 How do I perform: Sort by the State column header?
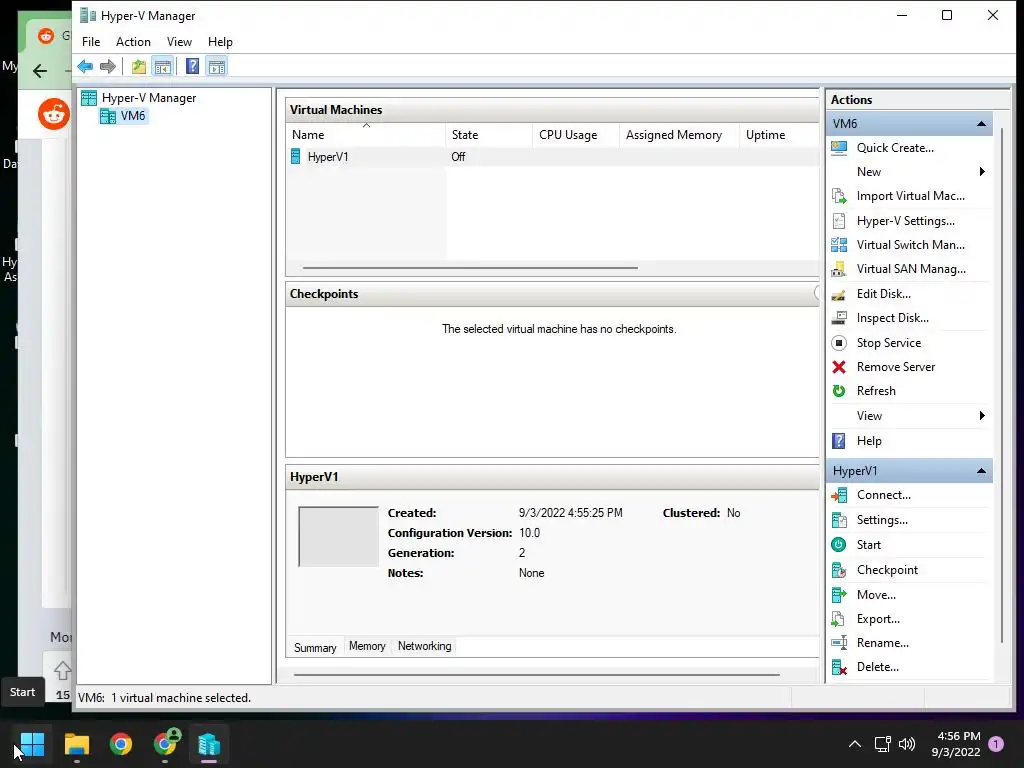(x=489, y=135)
